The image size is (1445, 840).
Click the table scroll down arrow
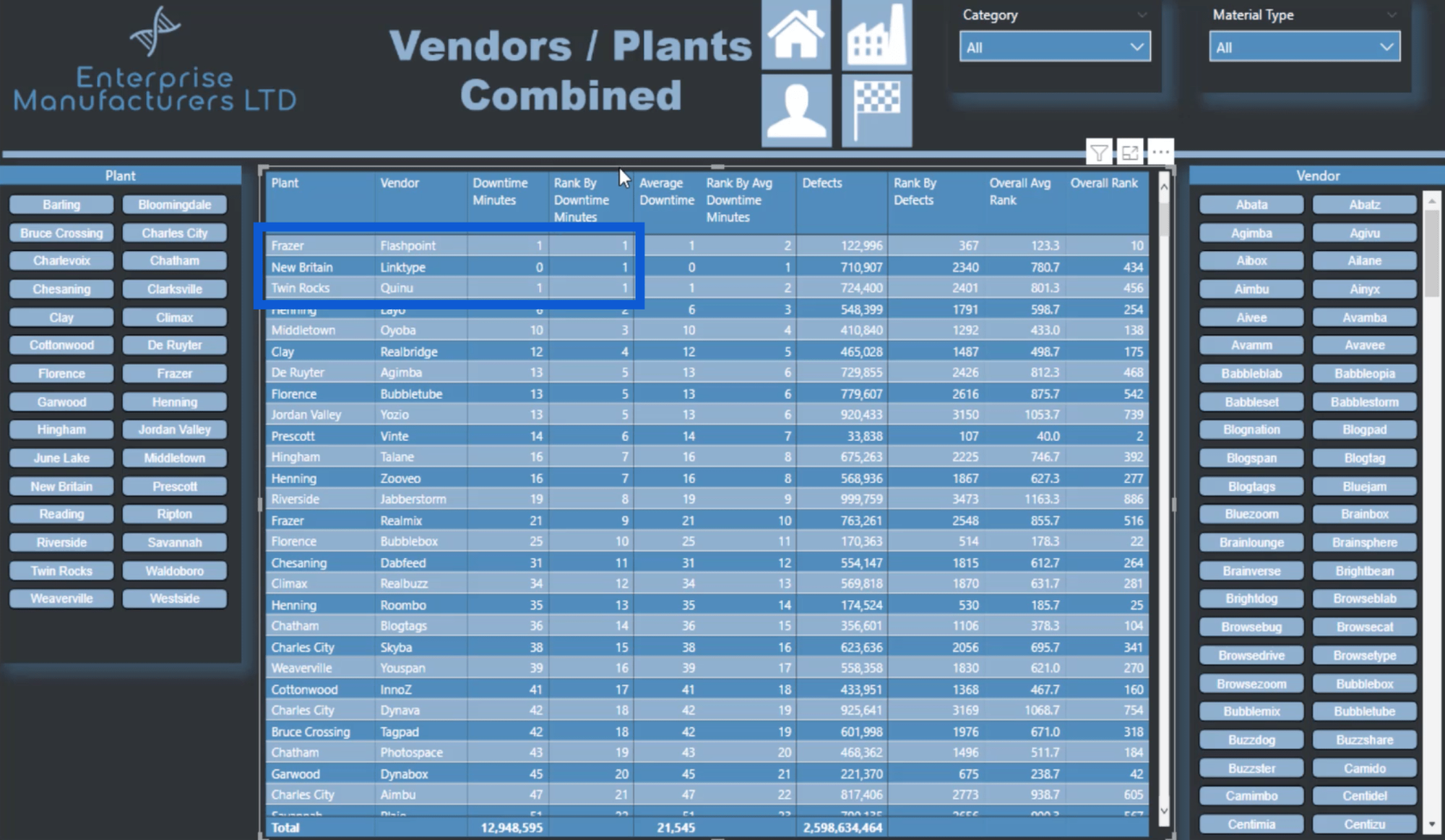point(1164,811)
